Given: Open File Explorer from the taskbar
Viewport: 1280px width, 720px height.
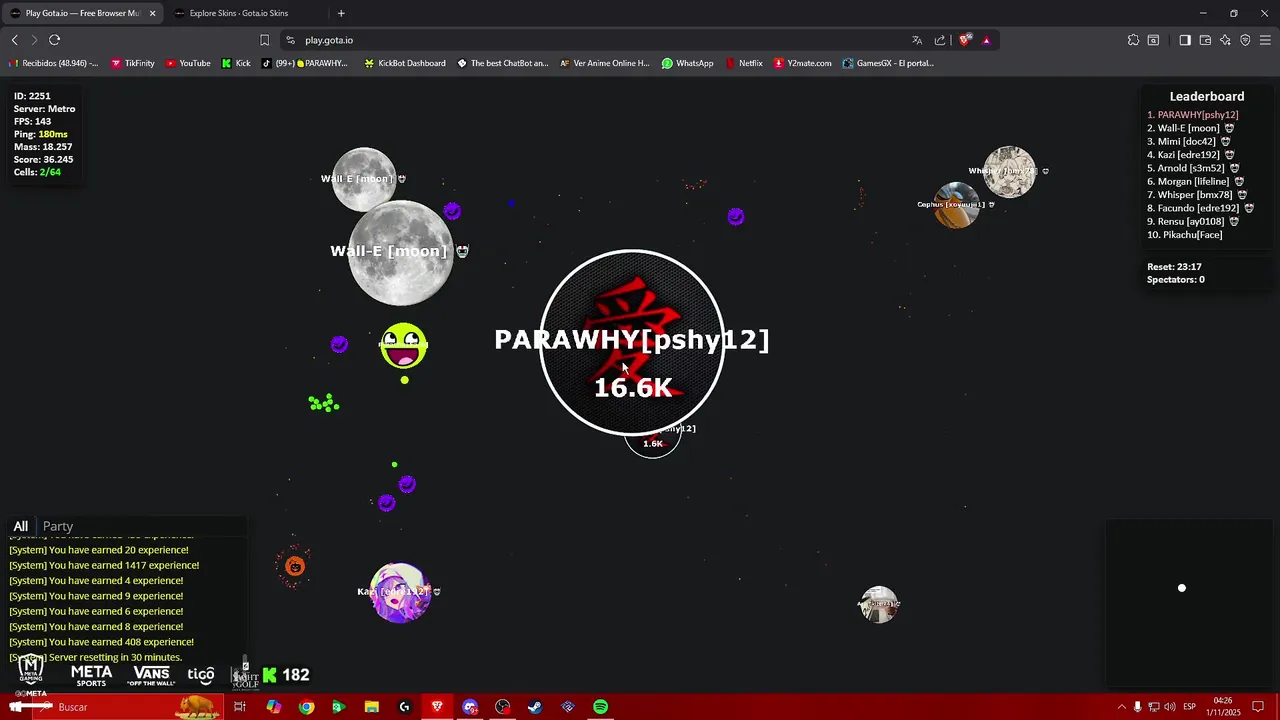Looking at the screenshot, I should (371, 707).
